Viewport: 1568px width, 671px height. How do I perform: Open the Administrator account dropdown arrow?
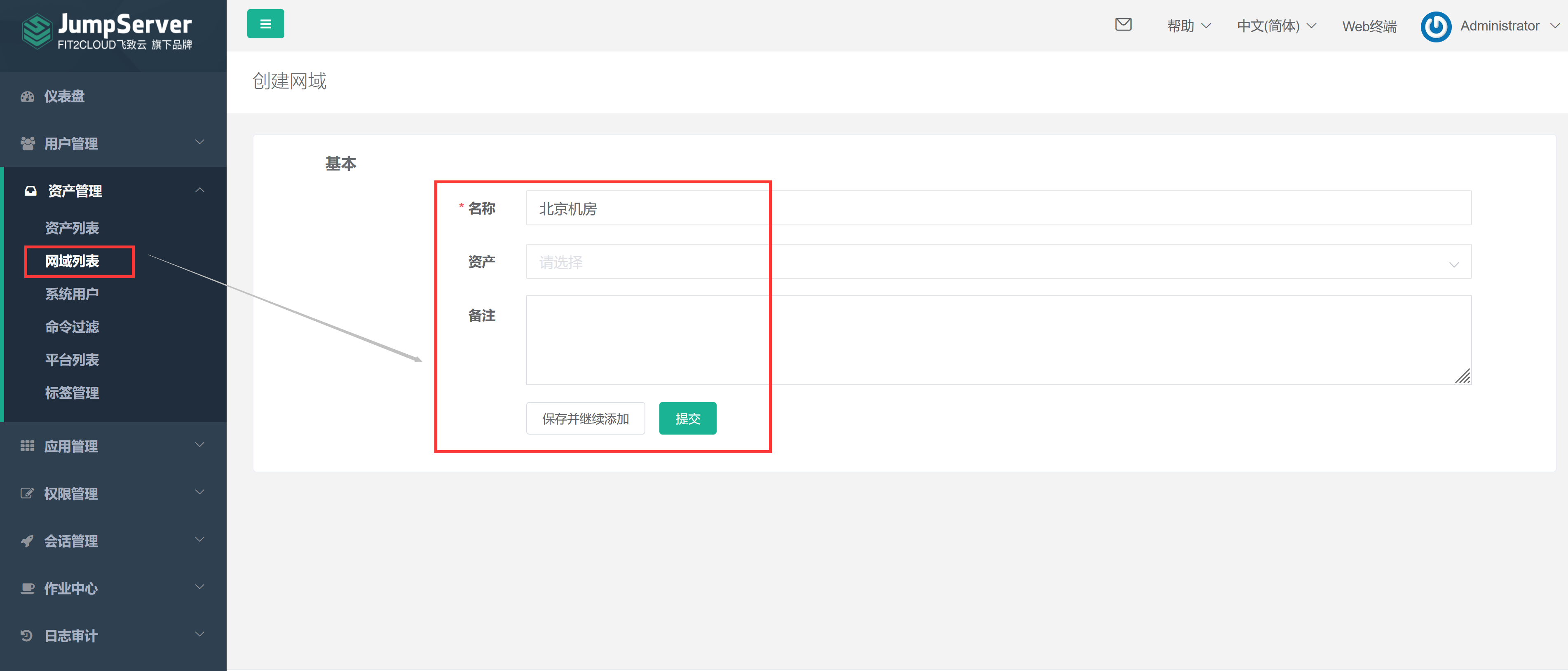click(x=1555, y=26)
